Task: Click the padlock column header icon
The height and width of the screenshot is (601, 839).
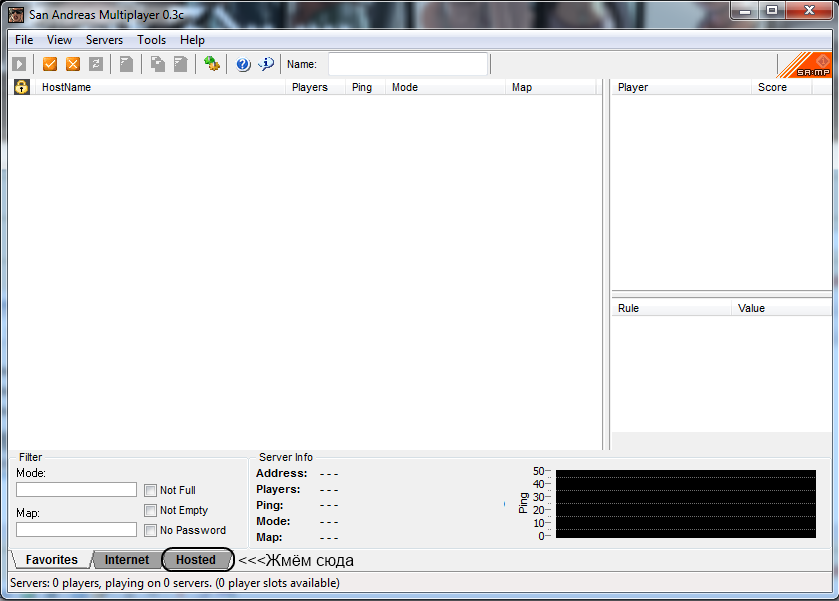Action: (21, 87)
